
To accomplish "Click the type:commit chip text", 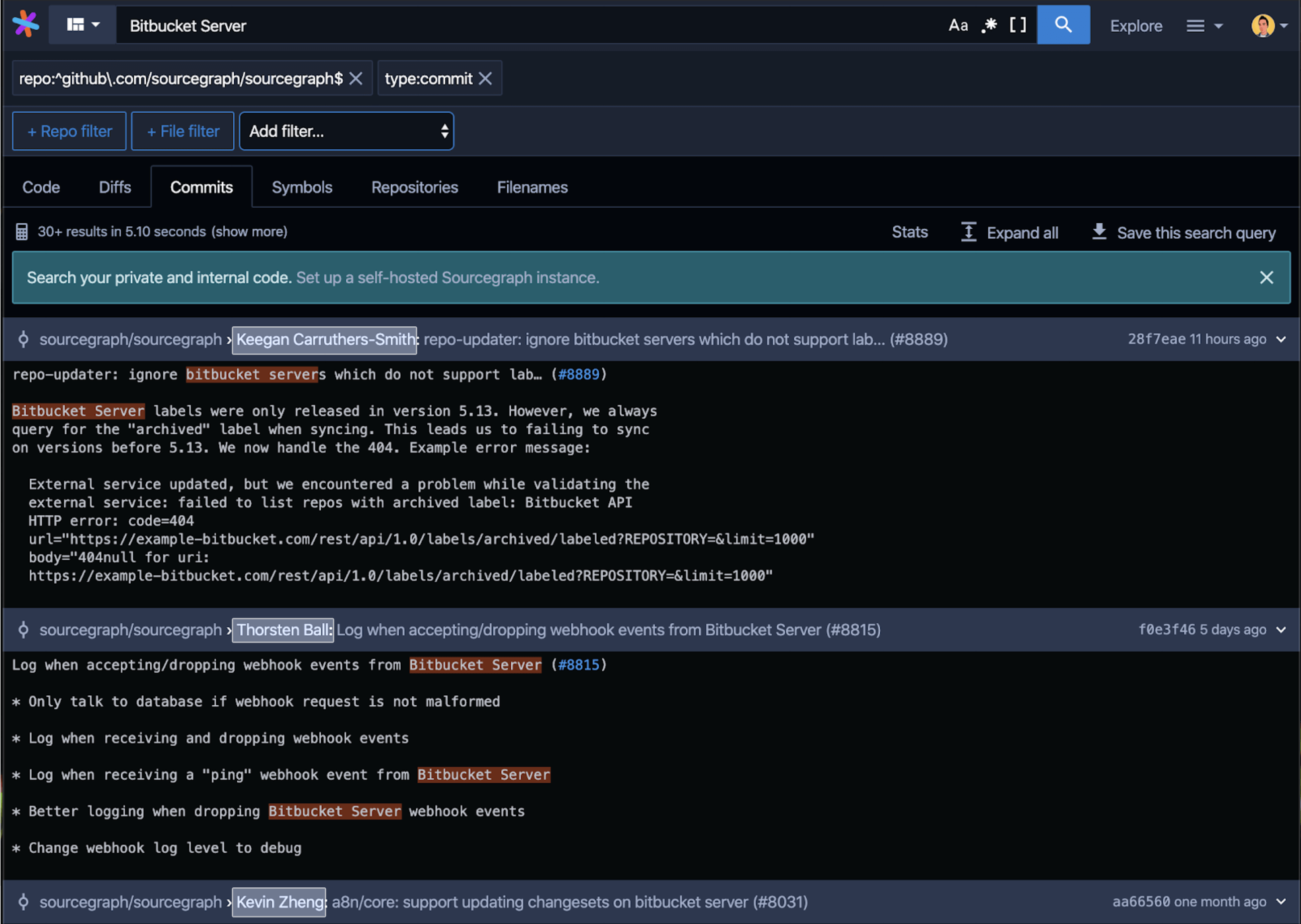I will [x=428, y=78].
